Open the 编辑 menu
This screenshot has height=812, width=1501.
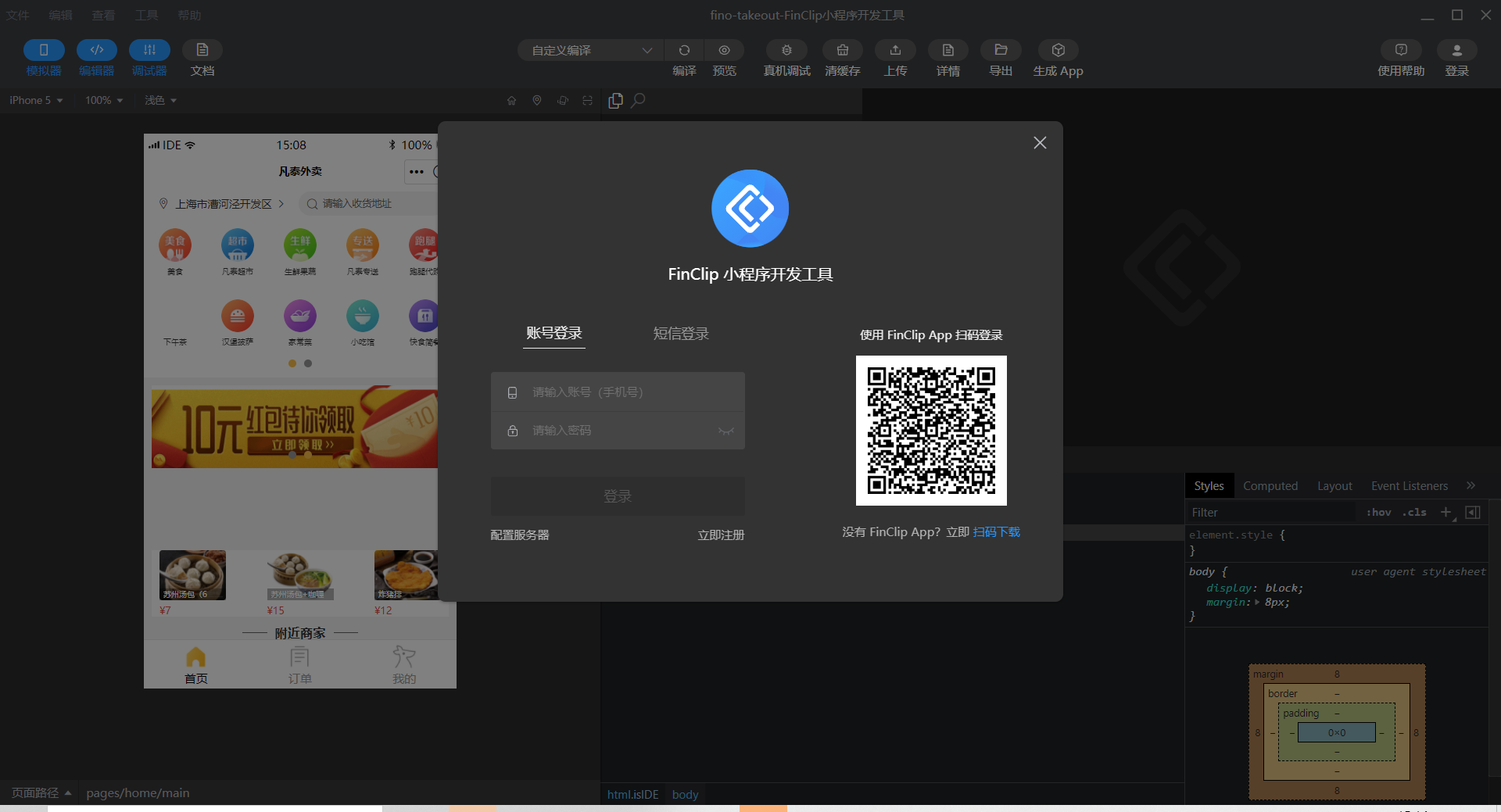[60, 16]
